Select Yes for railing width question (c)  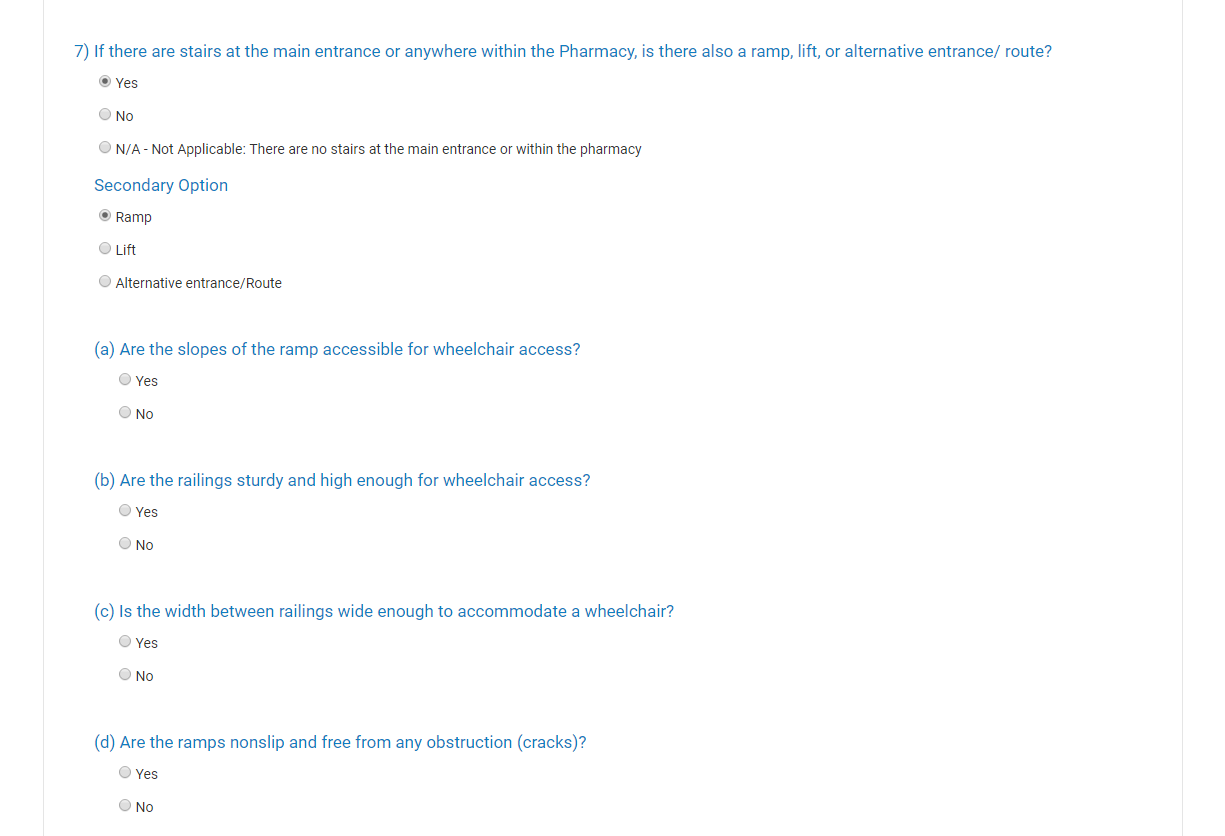125,642
